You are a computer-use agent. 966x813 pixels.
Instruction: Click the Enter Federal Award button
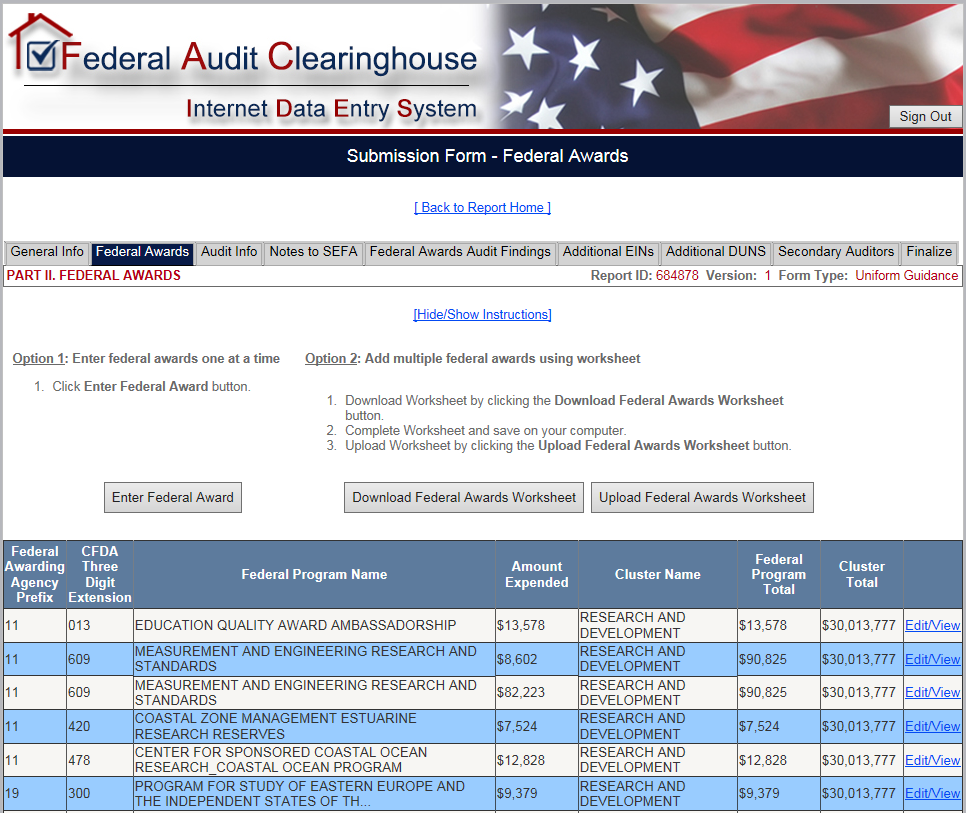[172, 498]
